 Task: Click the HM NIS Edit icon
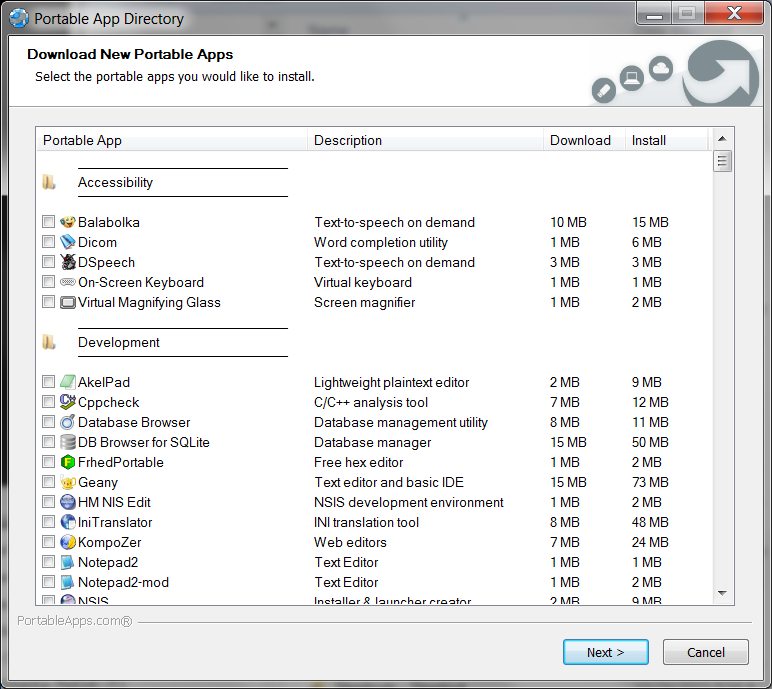coord(67,502)
